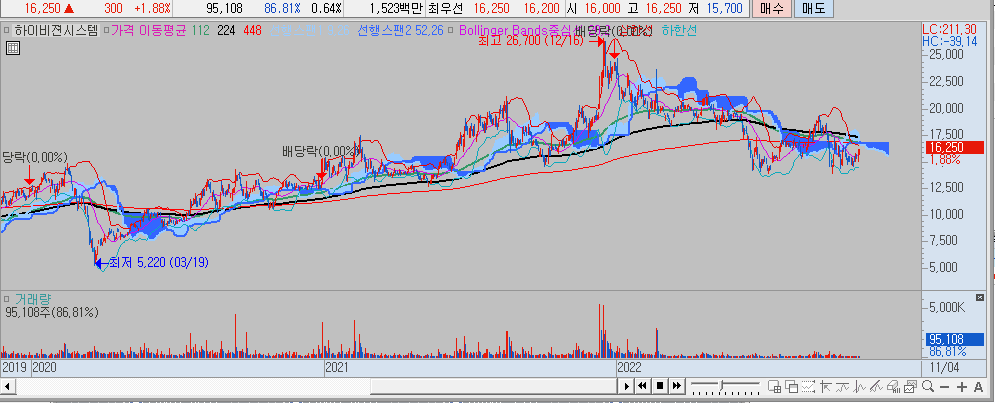Click the 최우선 label in quote bar
Screen dimensions: 995x403
coord(446,9)
